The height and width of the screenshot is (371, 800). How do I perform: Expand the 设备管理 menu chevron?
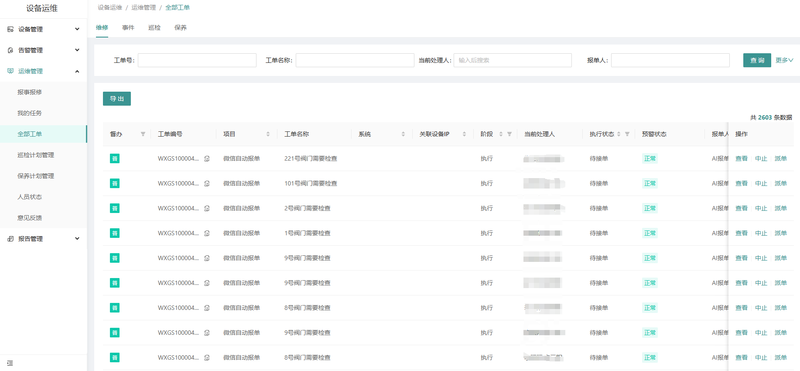77,30
